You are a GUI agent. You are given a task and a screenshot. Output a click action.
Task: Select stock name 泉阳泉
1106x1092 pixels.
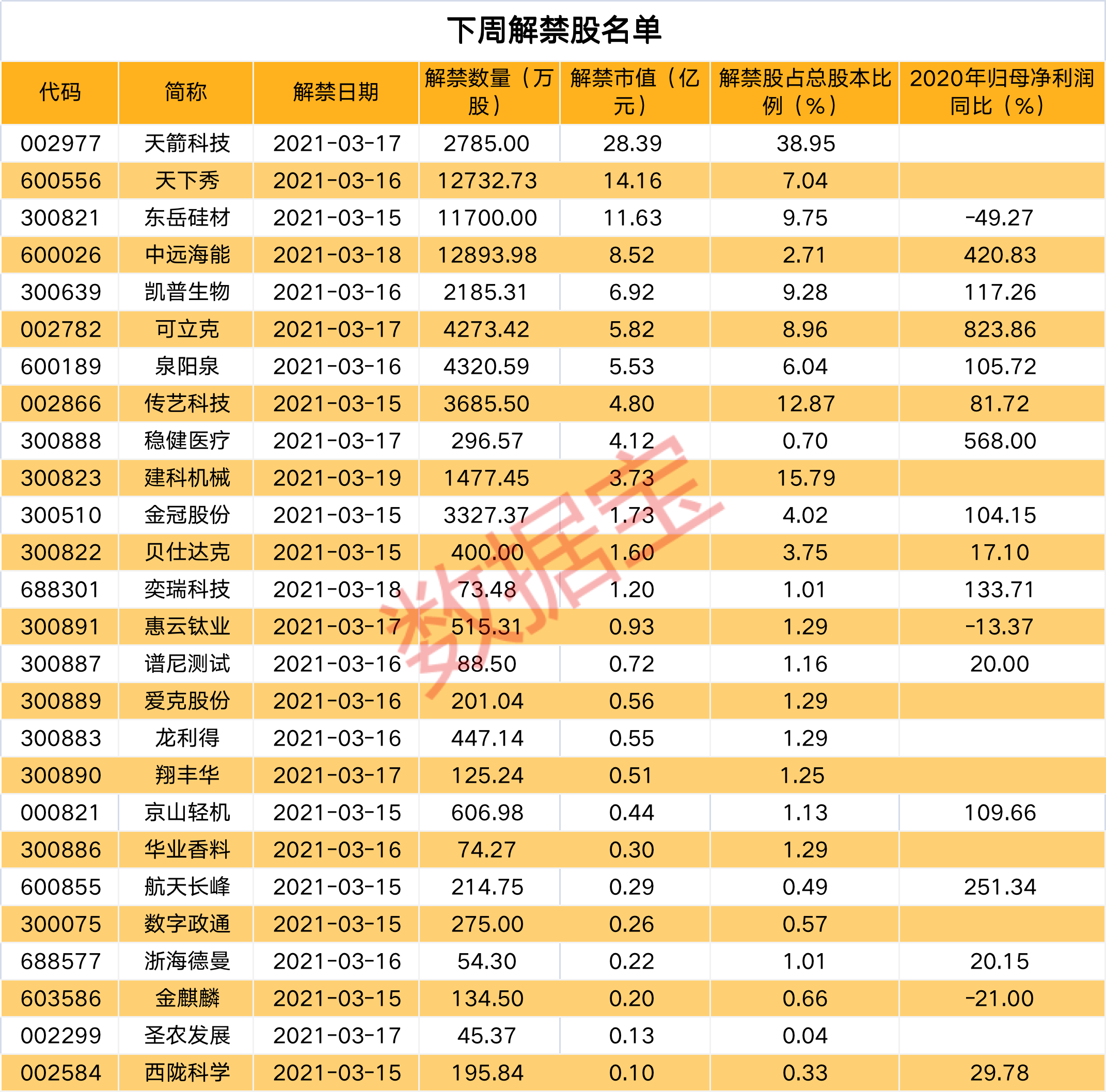pos(186,366)
